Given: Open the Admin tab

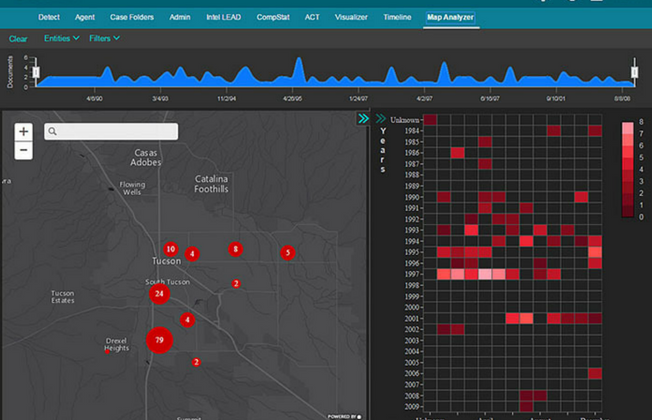Looking at the screenshot, I should 180,17.
